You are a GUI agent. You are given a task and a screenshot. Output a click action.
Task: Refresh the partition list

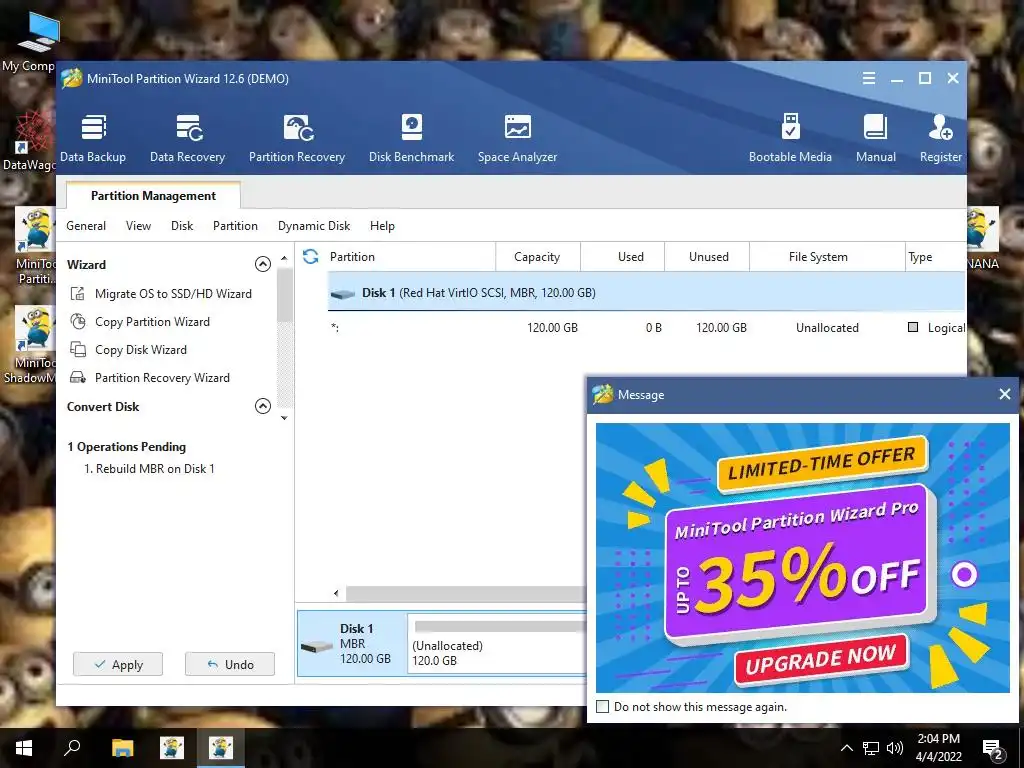pos(311,257)
